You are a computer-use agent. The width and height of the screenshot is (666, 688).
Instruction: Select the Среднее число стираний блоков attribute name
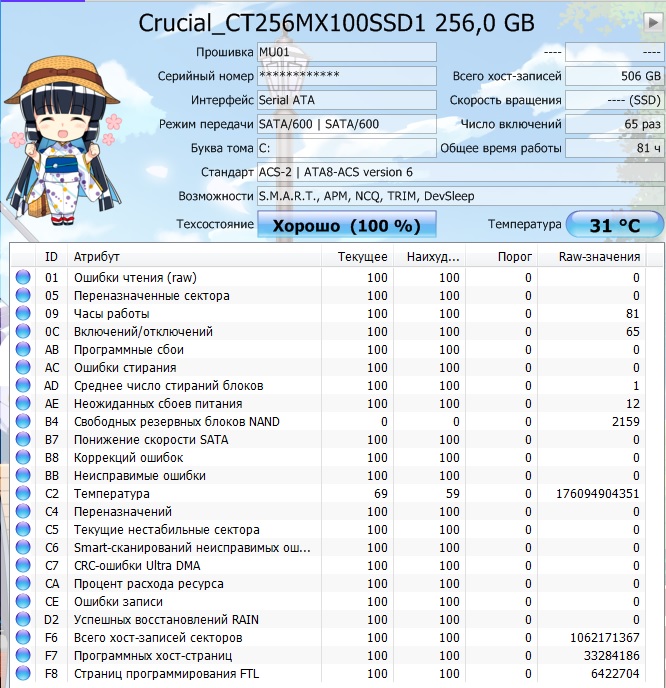(x=168, y=386)
